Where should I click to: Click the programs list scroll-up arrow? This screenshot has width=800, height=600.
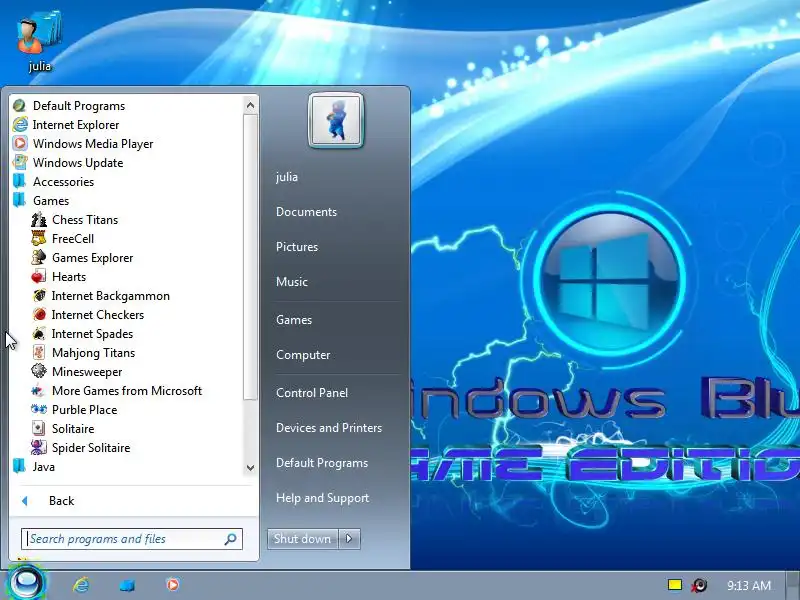pos(250,106)
